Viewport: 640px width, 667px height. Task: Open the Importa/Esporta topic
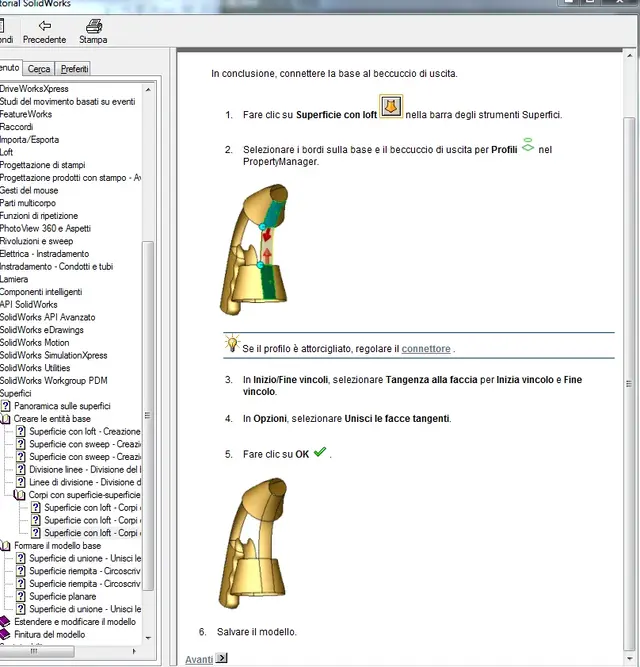pos(29,140)
